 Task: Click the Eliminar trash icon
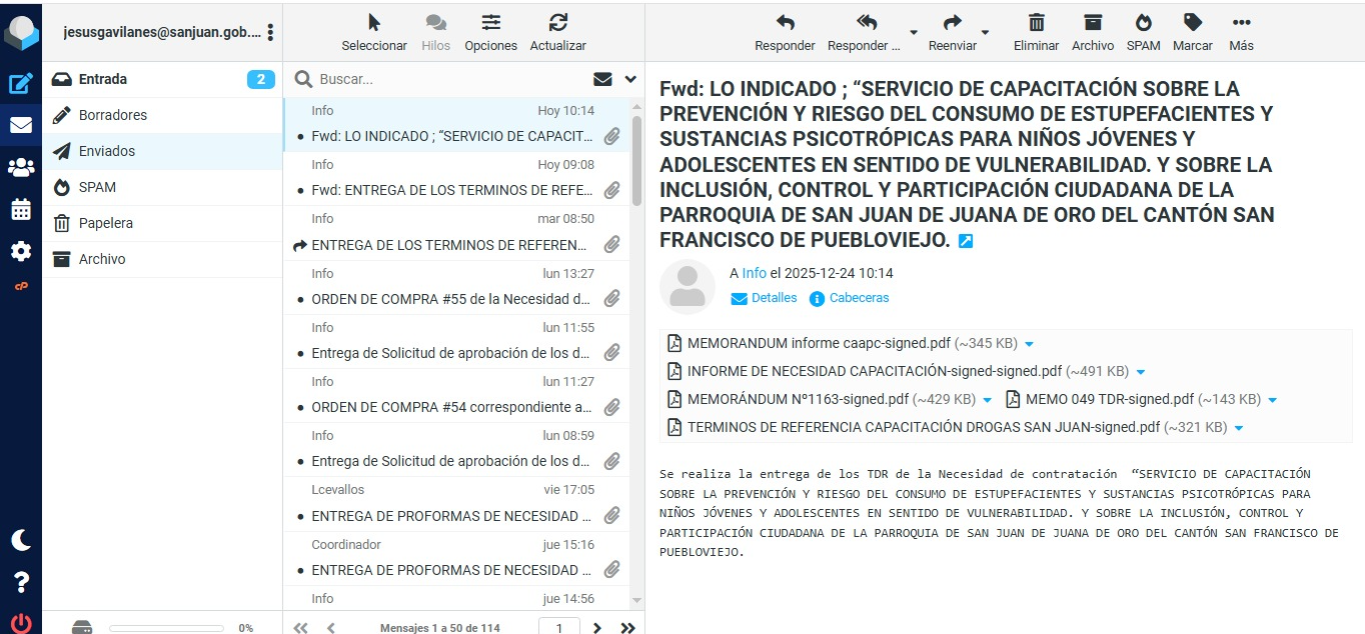[1036, 31]
